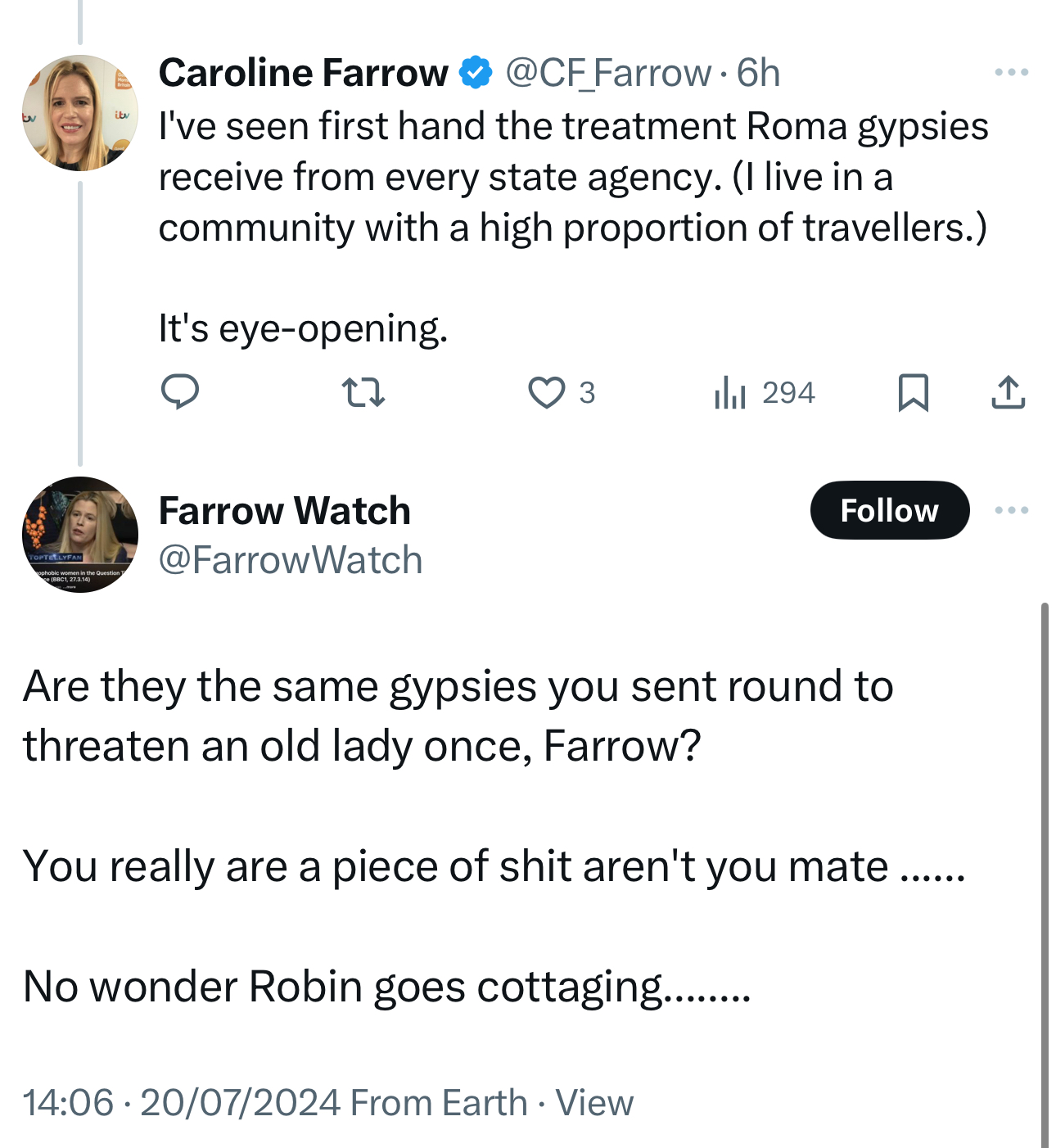Click the View link after From Earth
This screenshot has height=1148, width=1056.
[x=594, y=1103]
